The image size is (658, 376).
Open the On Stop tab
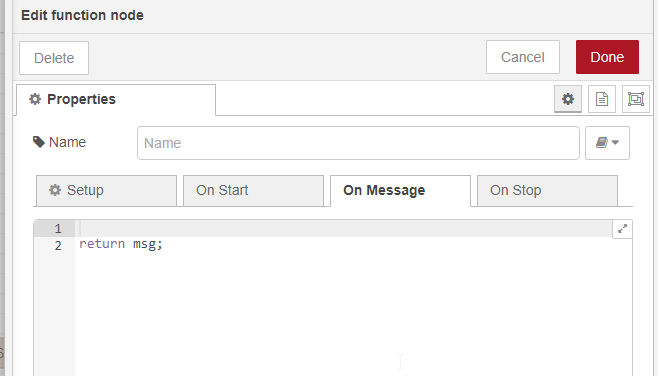click(547, 191)
